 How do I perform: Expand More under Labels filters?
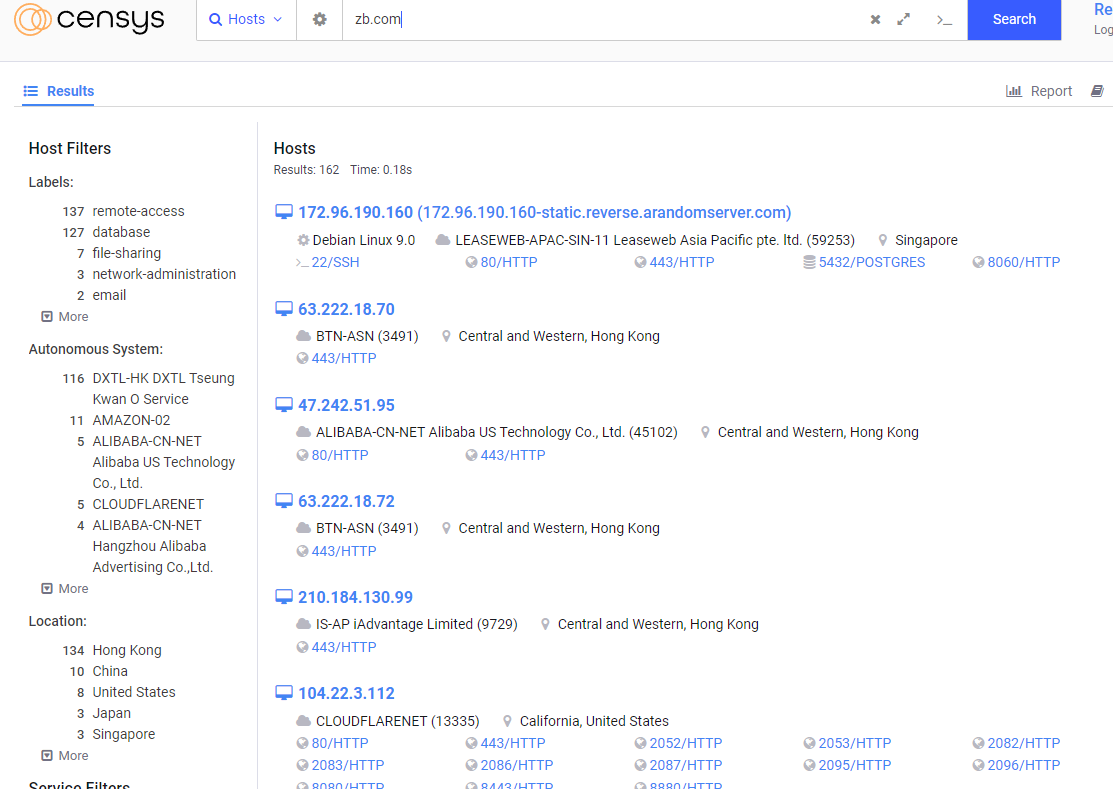pyautogui.click(x=65, y=316)
